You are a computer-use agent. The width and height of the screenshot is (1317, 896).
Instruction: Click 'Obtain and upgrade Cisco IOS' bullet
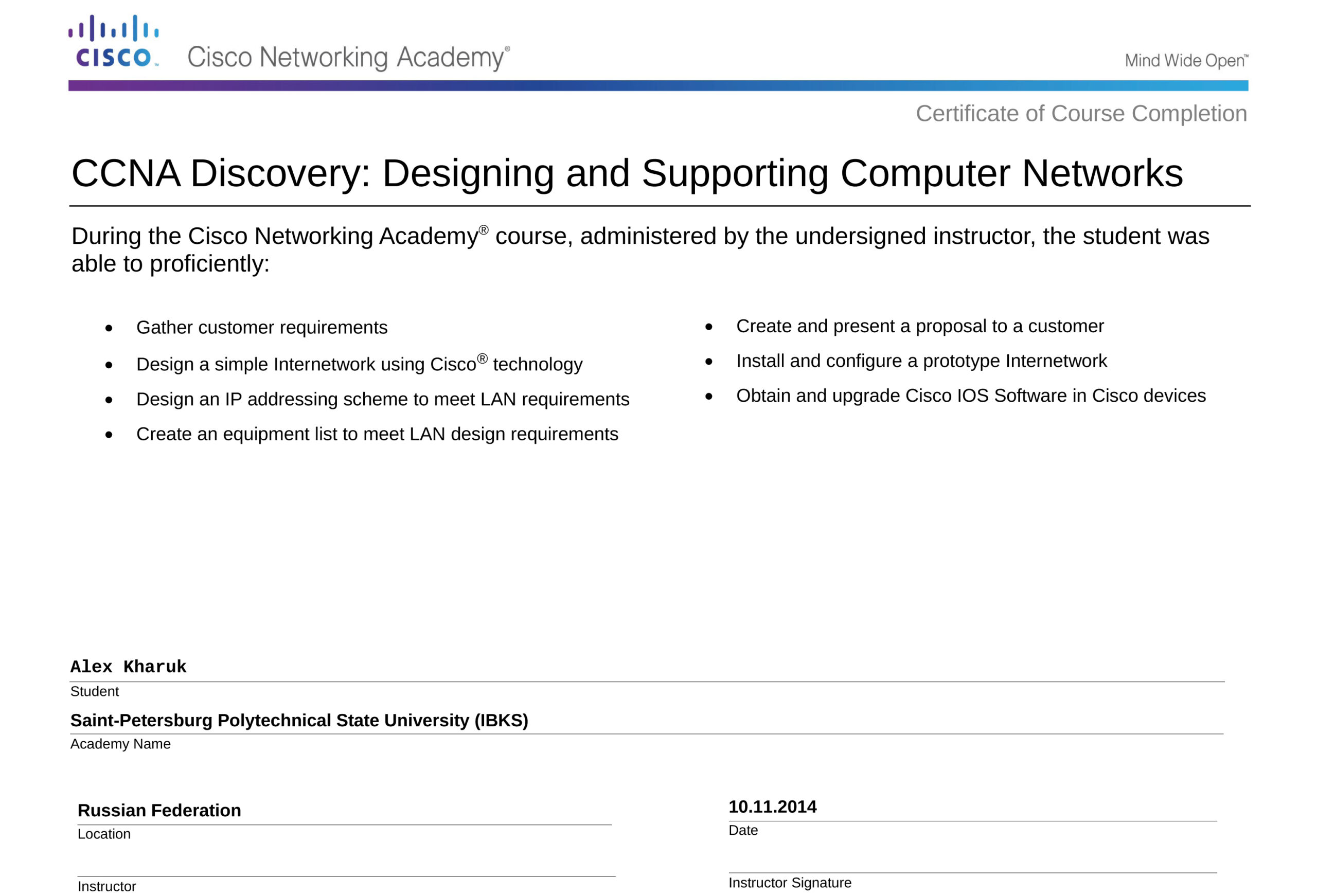(x=971, y=396)
